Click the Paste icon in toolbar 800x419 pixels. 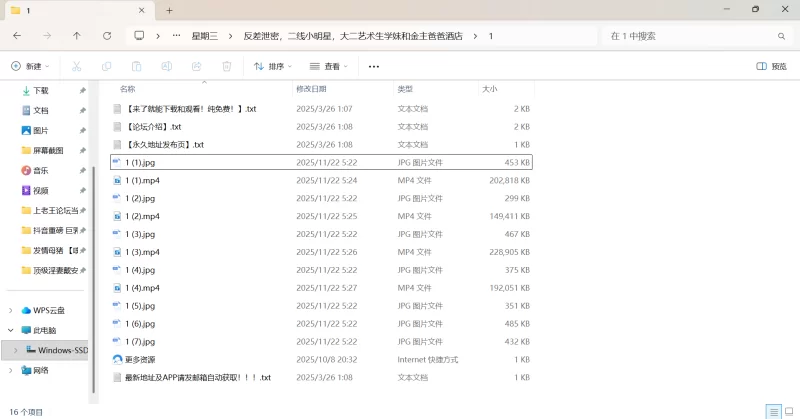click(137, 67)
